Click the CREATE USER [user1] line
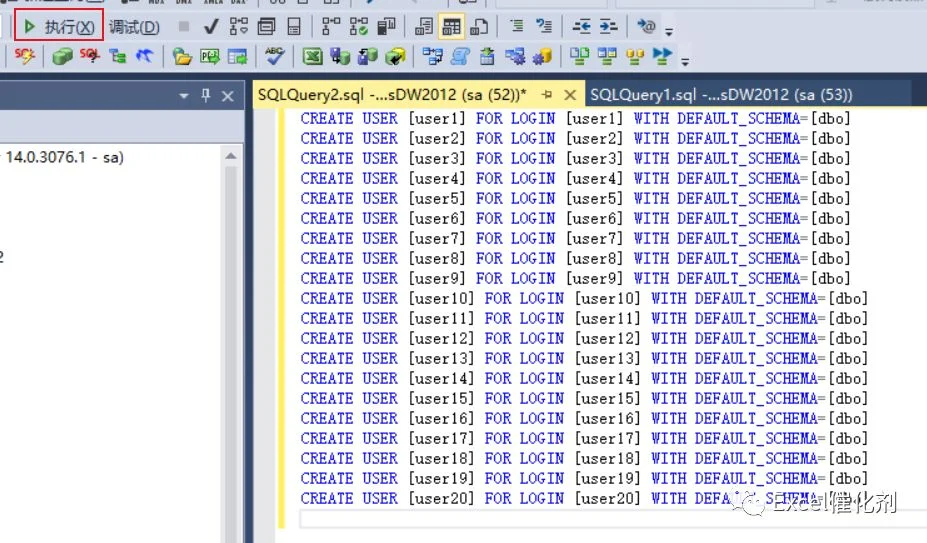Image resolution: width=927 pixels, height=543 pixels. [575, 118]
